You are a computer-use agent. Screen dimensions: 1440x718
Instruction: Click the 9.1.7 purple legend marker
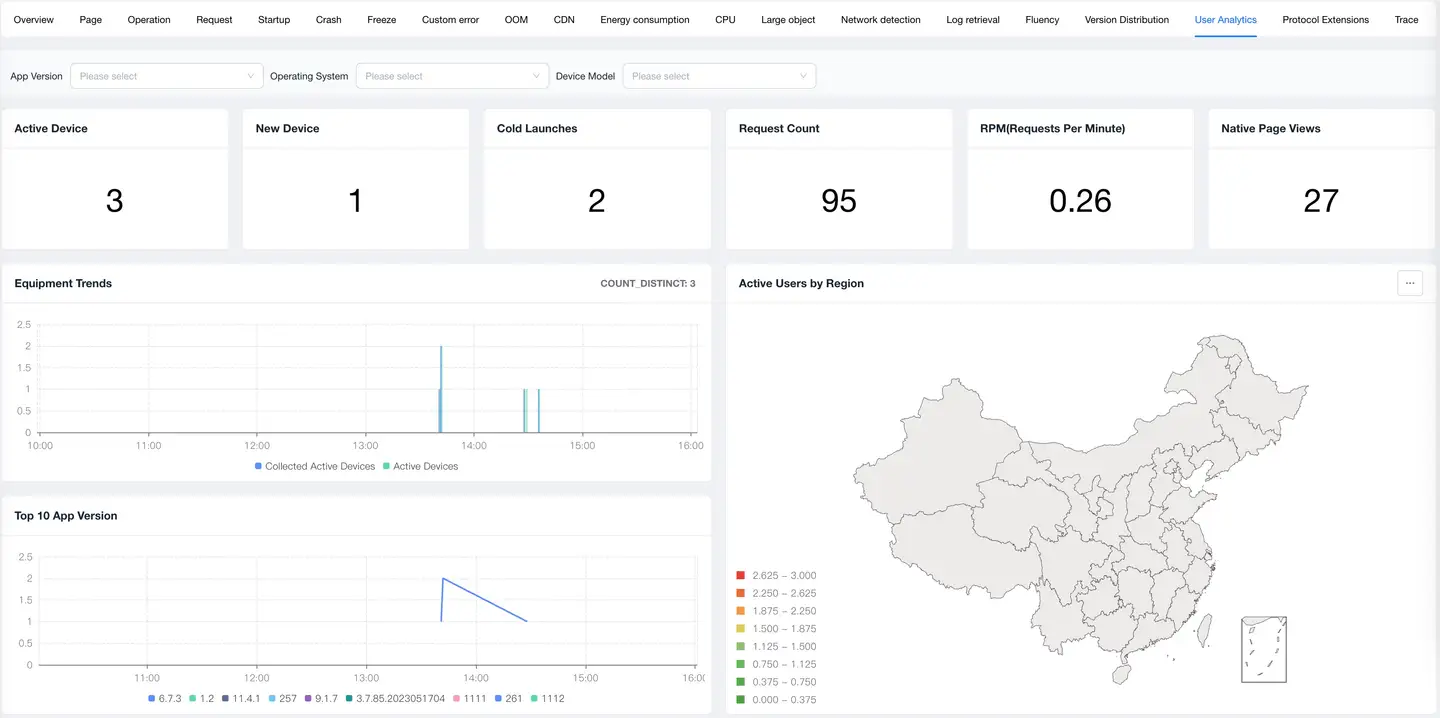coord(309,698)
